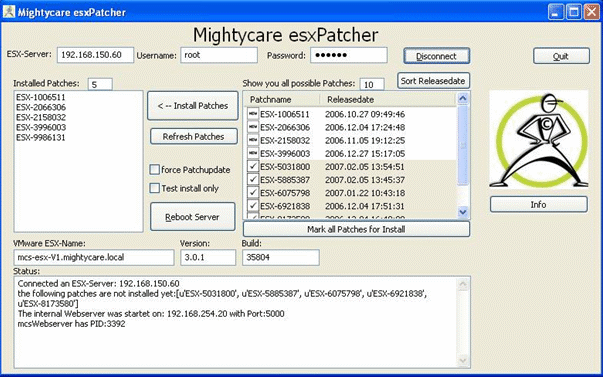The height and width of the screenshot is (377, 604).
Task: Click Status box scrollbar up arrow
Action: tap(463, 284)
